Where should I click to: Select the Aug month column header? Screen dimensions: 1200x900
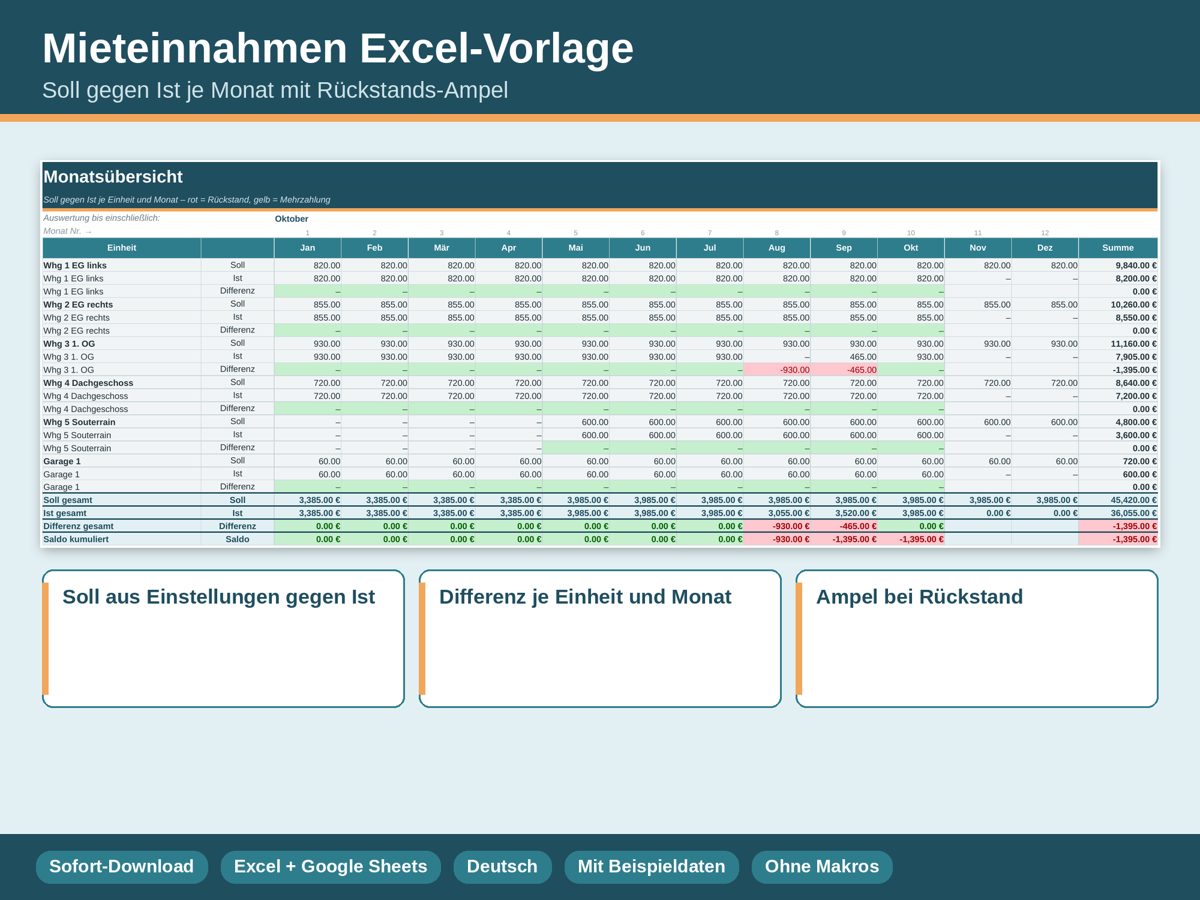[x=777, y=247]
